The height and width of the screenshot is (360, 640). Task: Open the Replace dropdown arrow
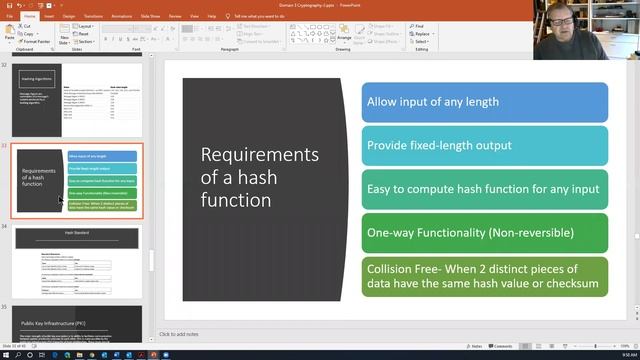pyautogui.click(x=433, y=34)
